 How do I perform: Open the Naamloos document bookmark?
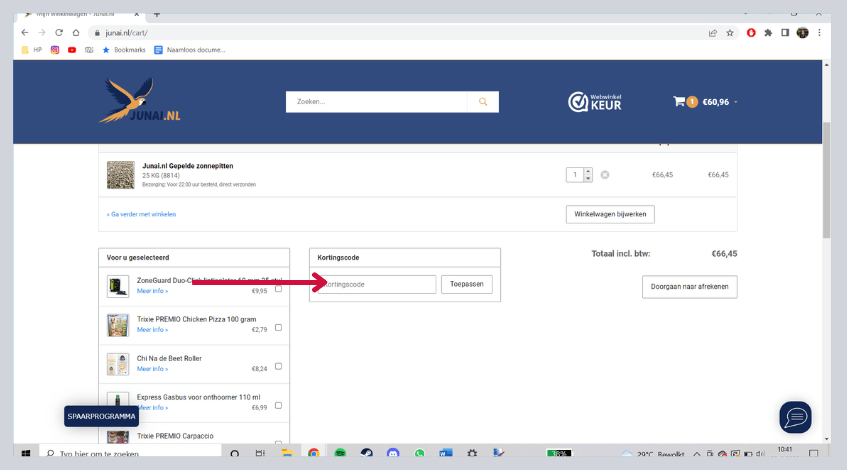(189, 49)
